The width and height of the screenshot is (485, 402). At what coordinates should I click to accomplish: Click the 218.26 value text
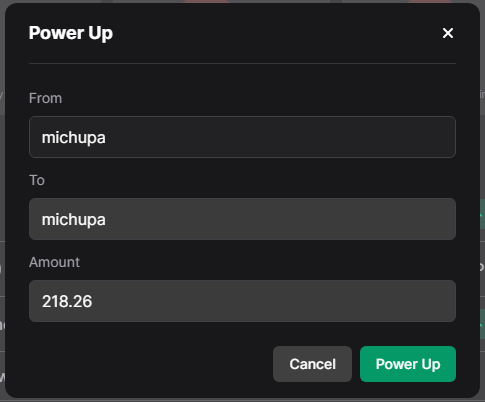pyautogui.click(x=67, y=301)
